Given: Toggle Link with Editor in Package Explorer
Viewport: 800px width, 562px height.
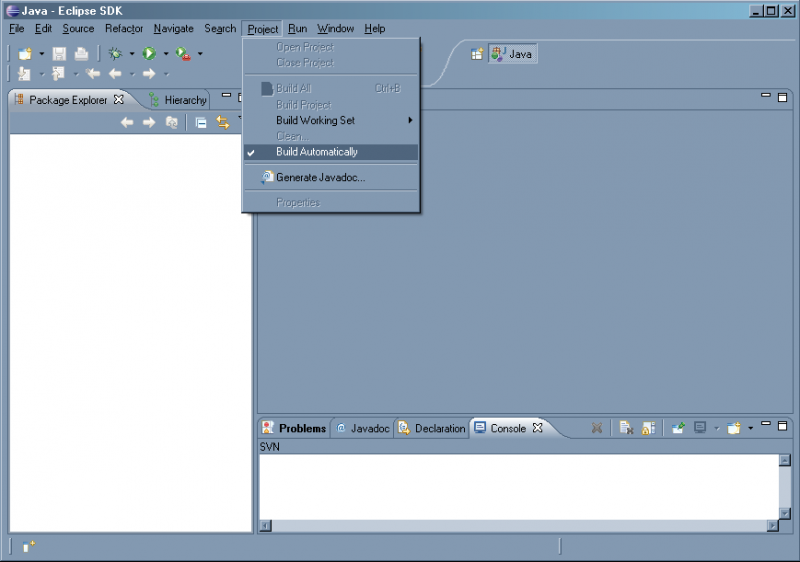Looking at the screenshot, I should pos(223,122).
